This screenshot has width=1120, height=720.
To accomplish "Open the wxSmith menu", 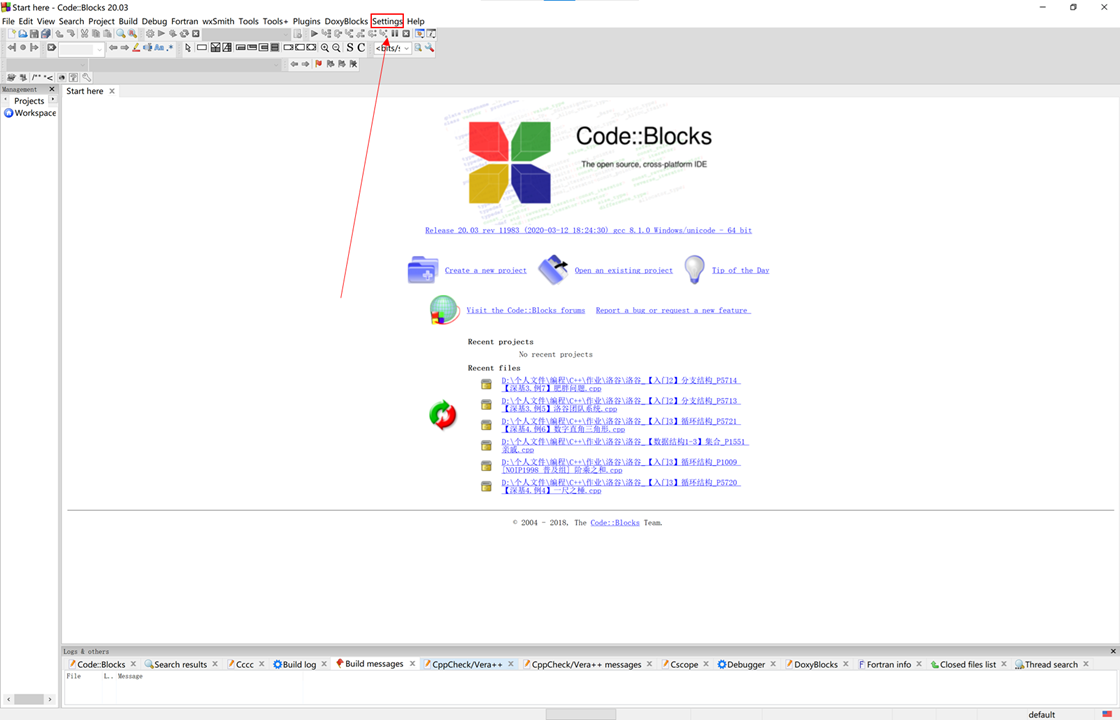I will (x=218, y=21).
